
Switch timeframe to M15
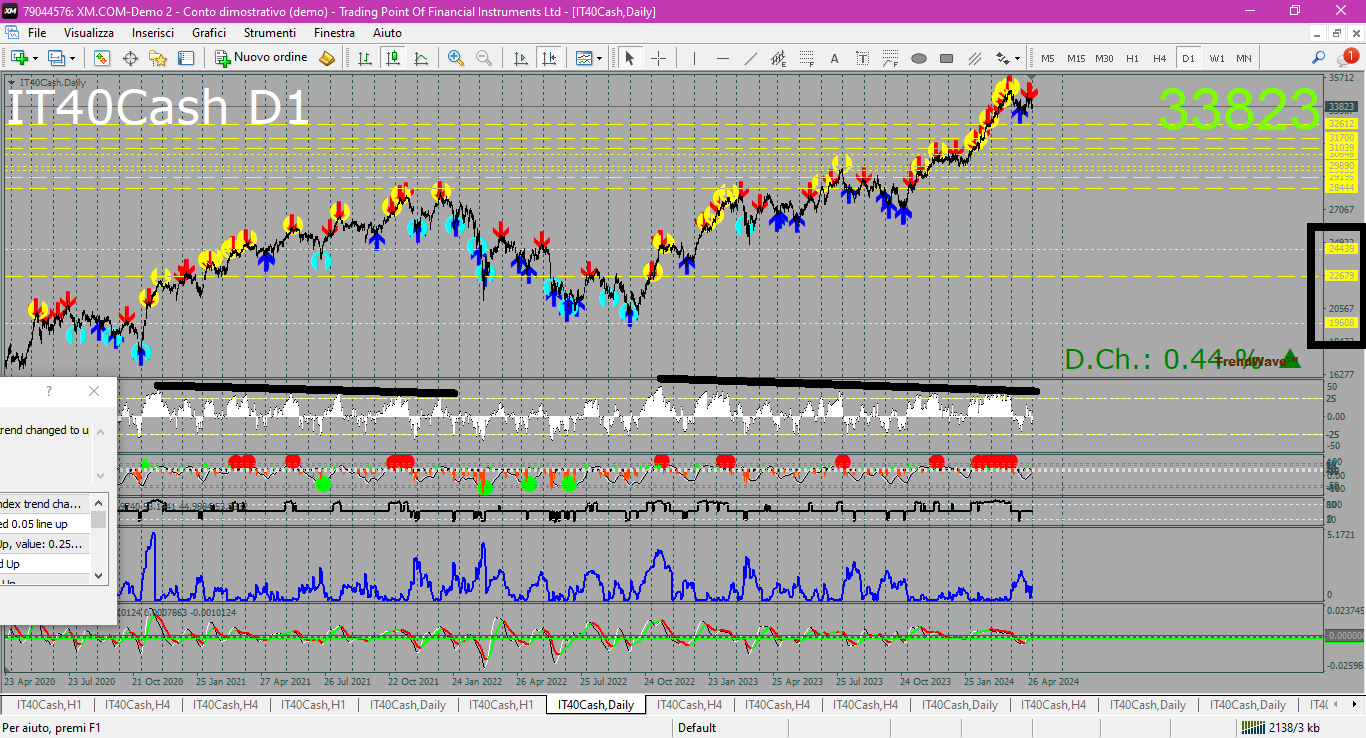(1076, 58)
